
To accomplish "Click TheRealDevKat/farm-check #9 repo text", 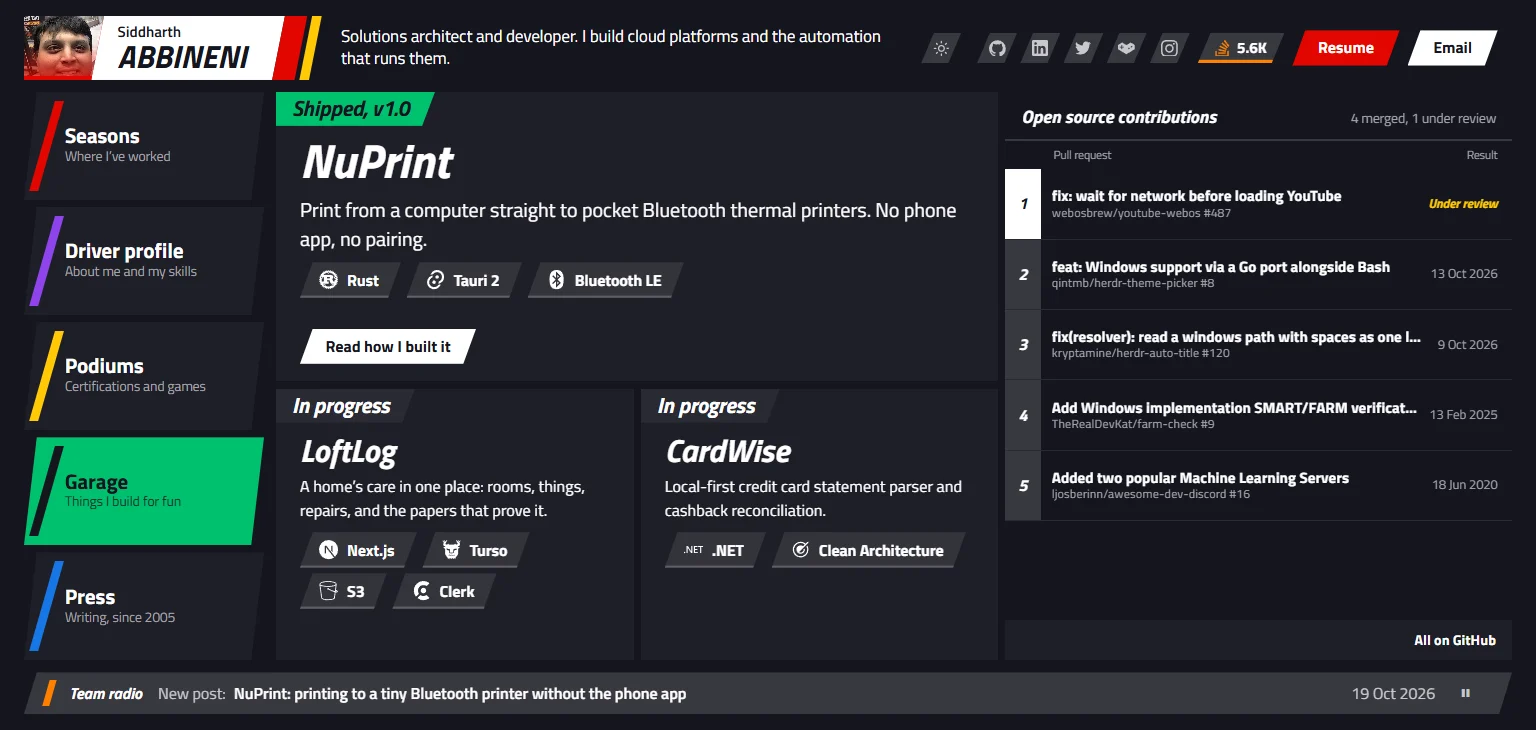I will pos(1133,424).
